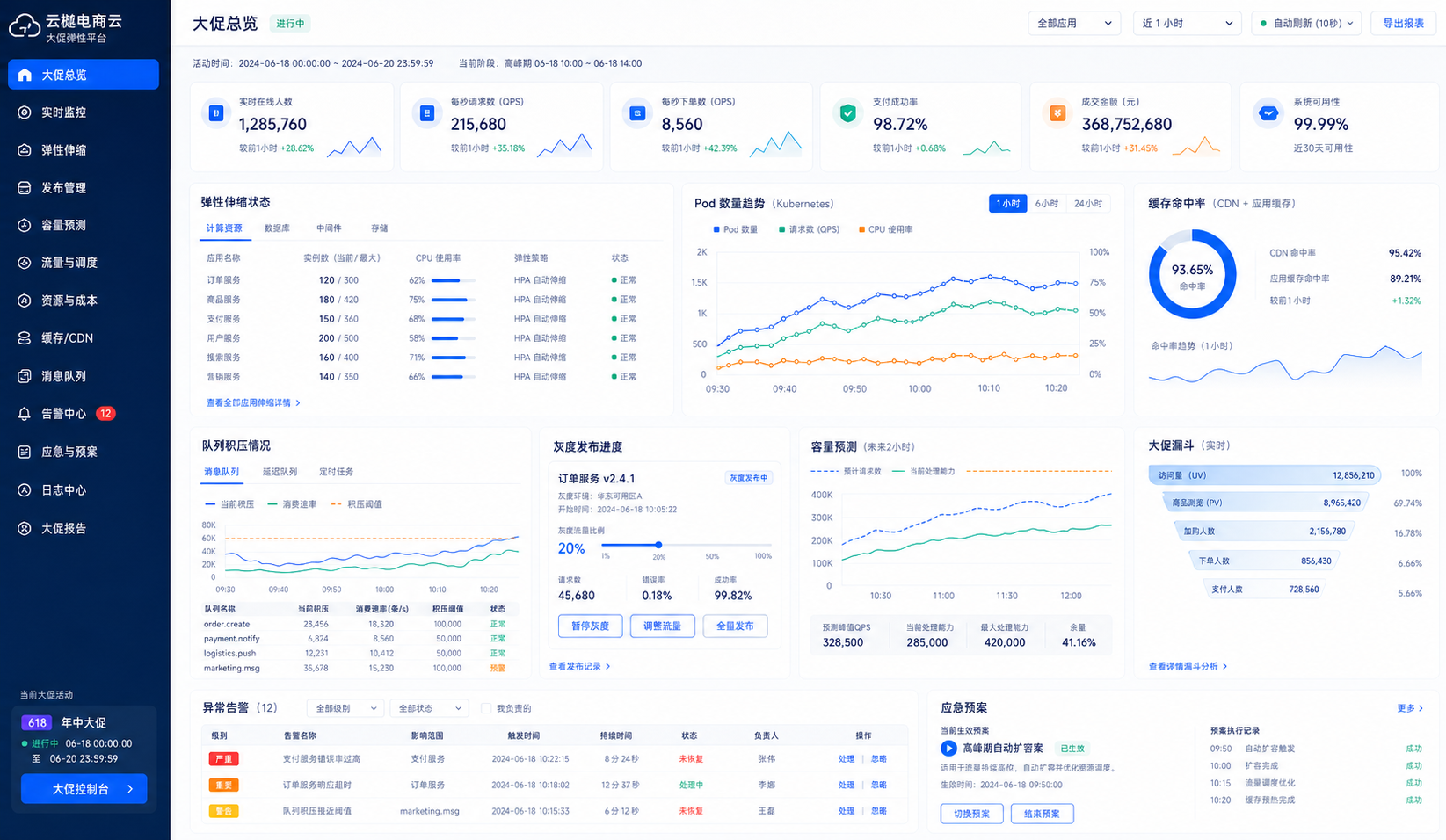This screenshot has width=1446, height=840.
Task: Open the 全部状态 alert filter dropdown
Action: point(428,708)
